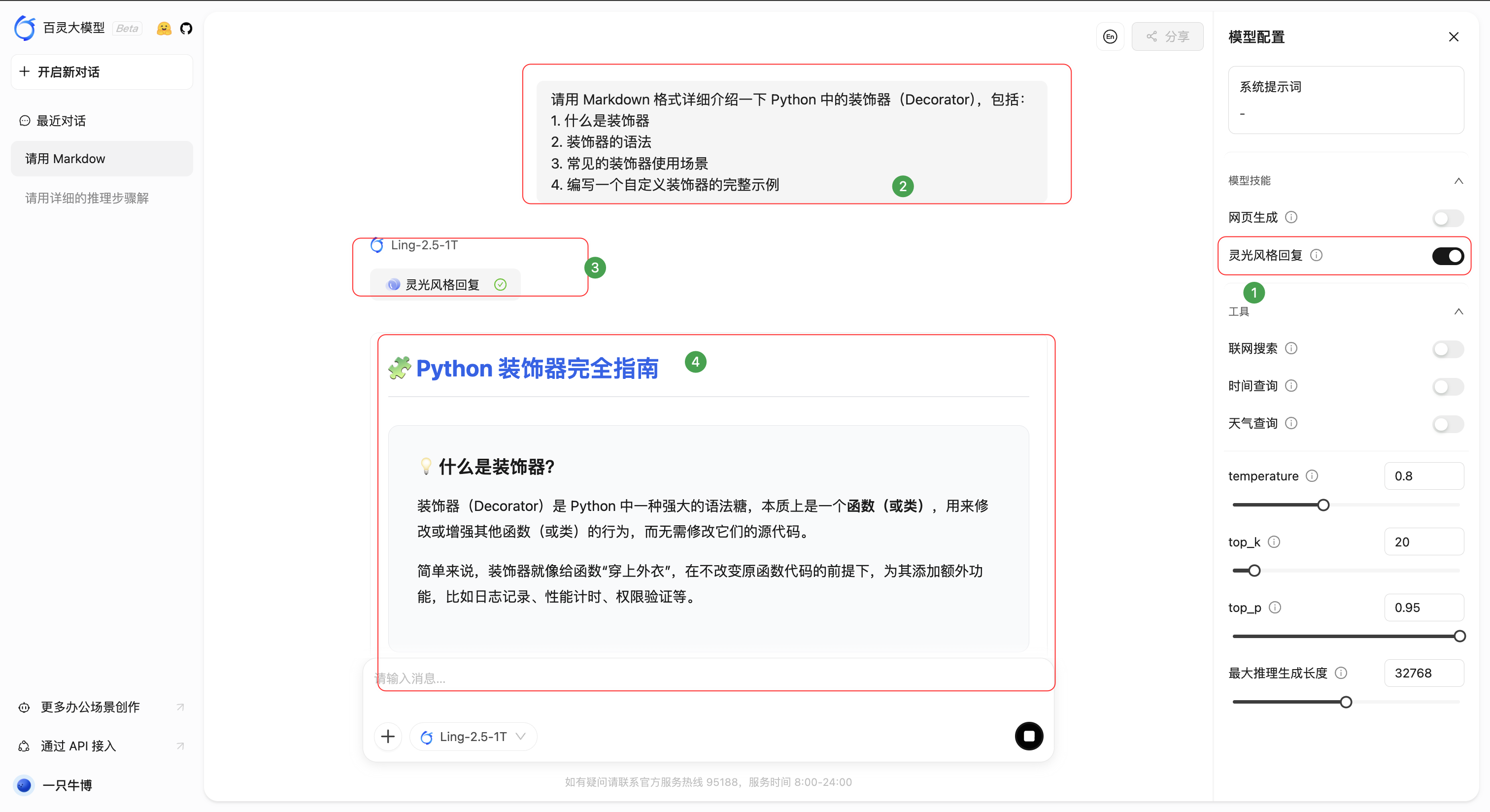Open the GitHub repository icon
The width and height of the screenshot is (1490, 812).
pos(185,28)
